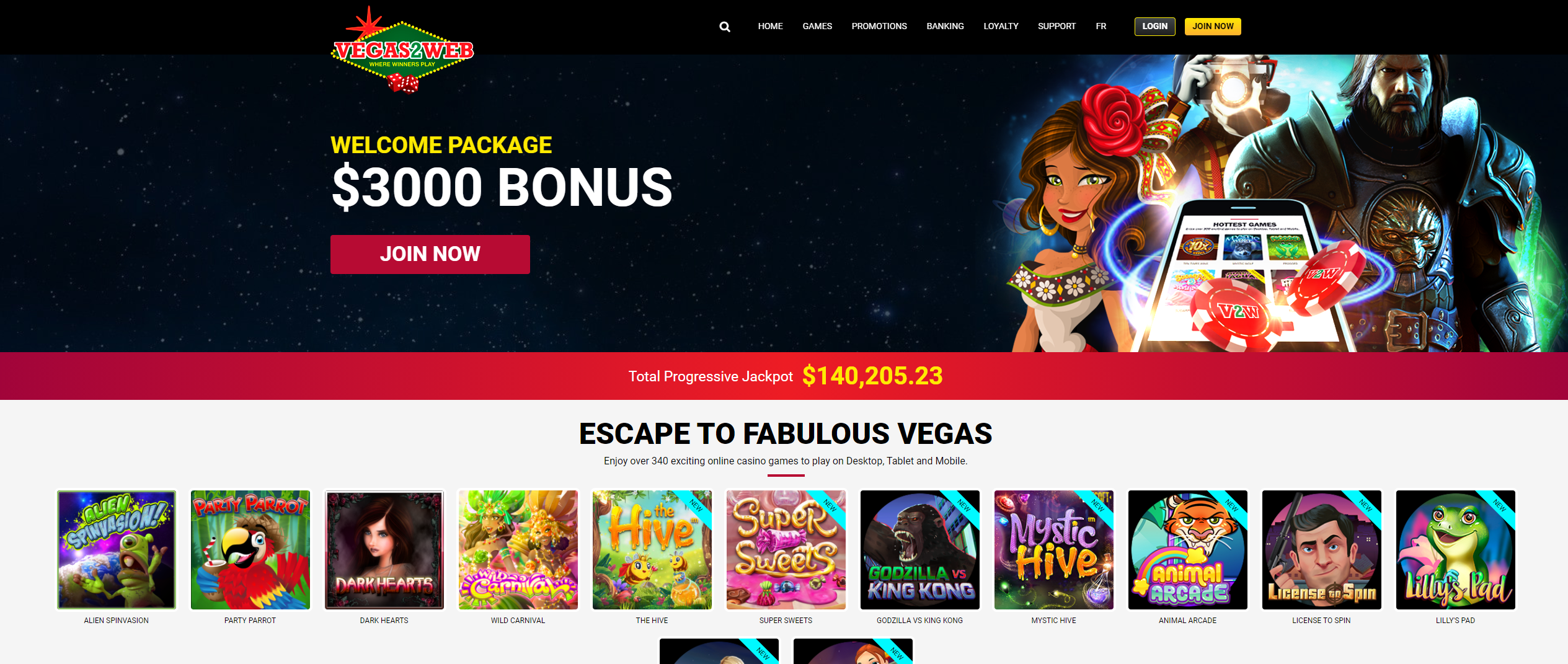Select the Dark Hearts game thumbnail
The image size is (1568, 664).
[384, 550]
